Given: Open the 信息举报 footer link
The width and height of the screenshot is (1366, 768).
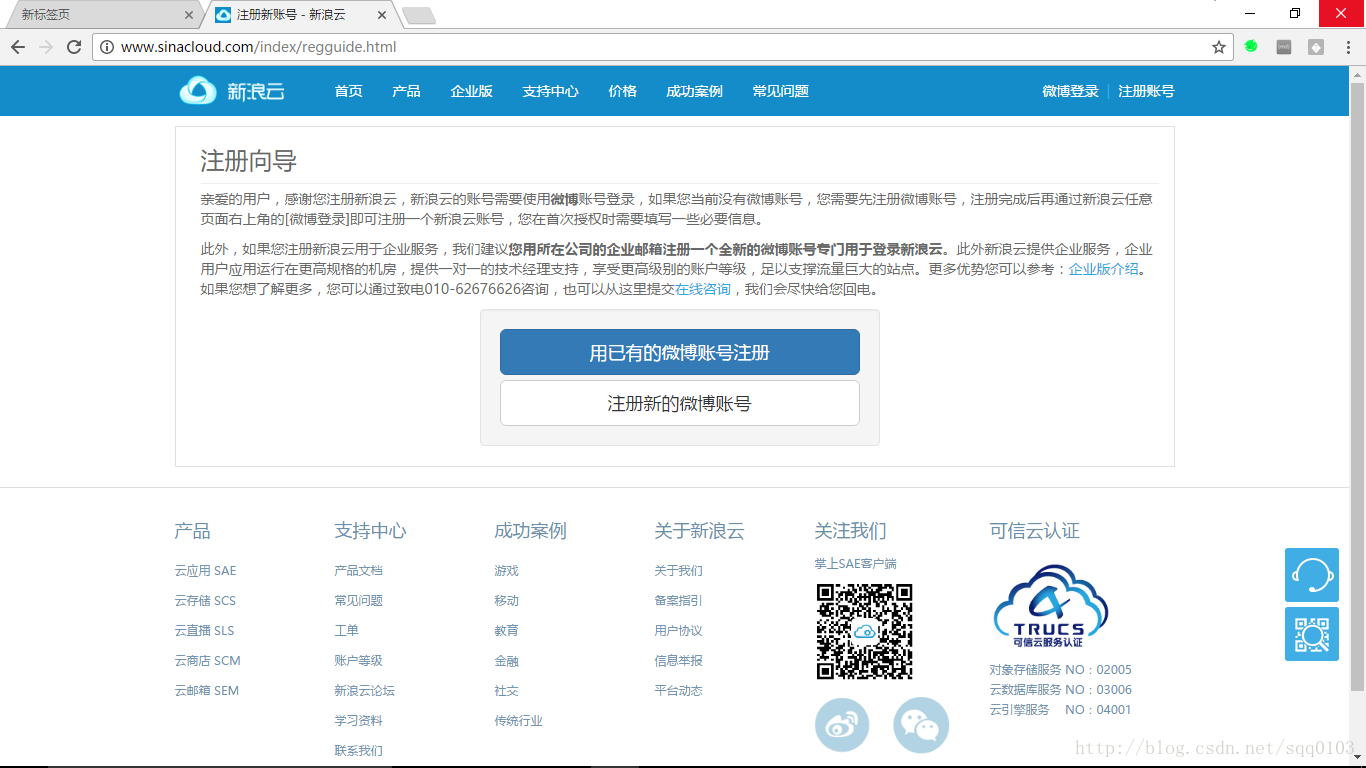Looking at the screenshot, I should pos(678,661).
